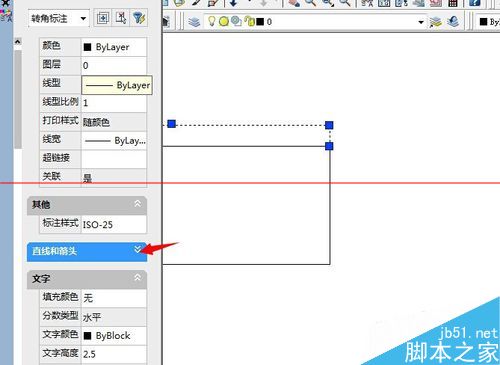The height and width of the screenshot is (365, 500).
Task: Click the properties panel scrollbar thumb
Action: (x=18, y=99)
